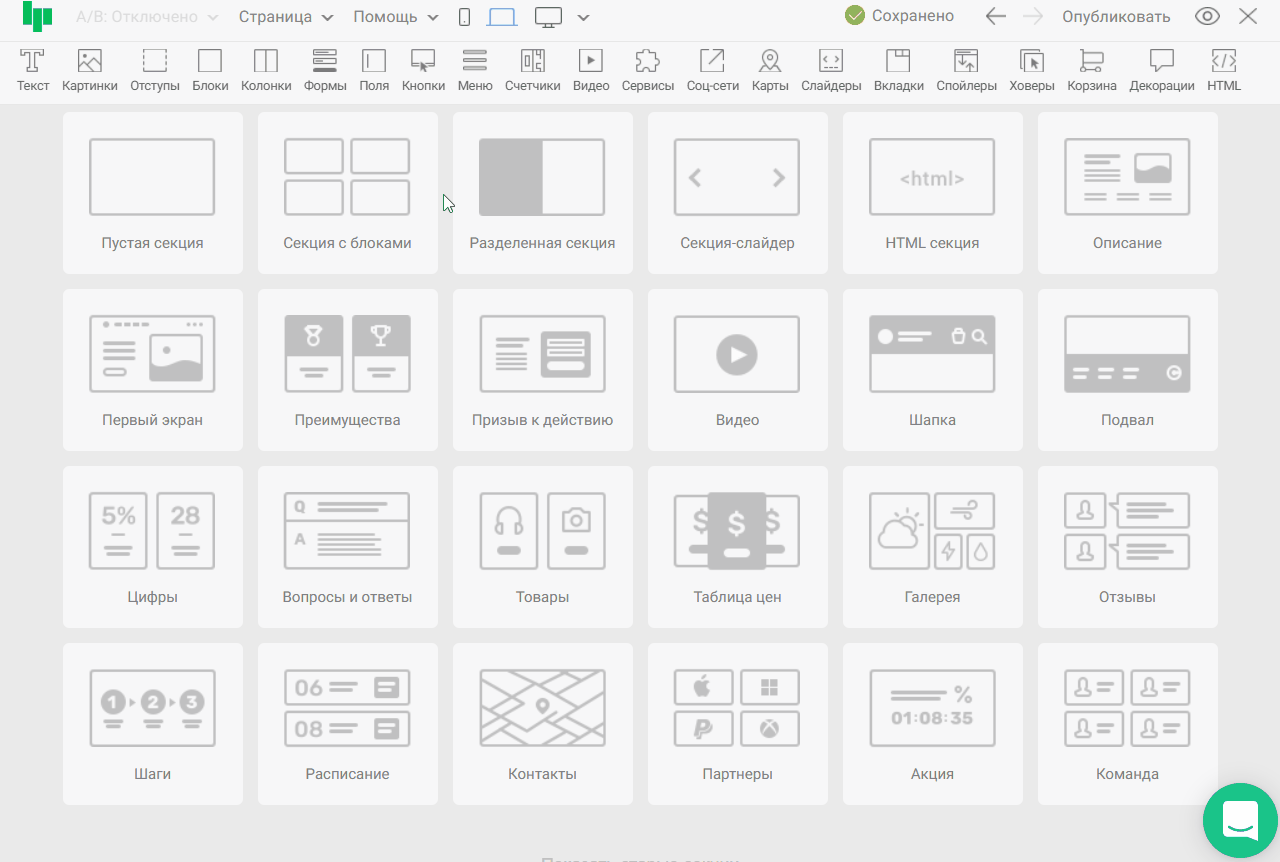Select the Текст tool icon

tap(33, 62)
